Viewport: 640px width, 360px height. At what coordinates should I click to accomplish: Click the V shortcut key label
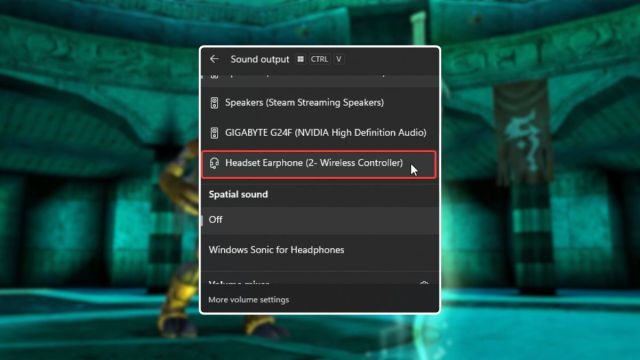coord(339,59)
